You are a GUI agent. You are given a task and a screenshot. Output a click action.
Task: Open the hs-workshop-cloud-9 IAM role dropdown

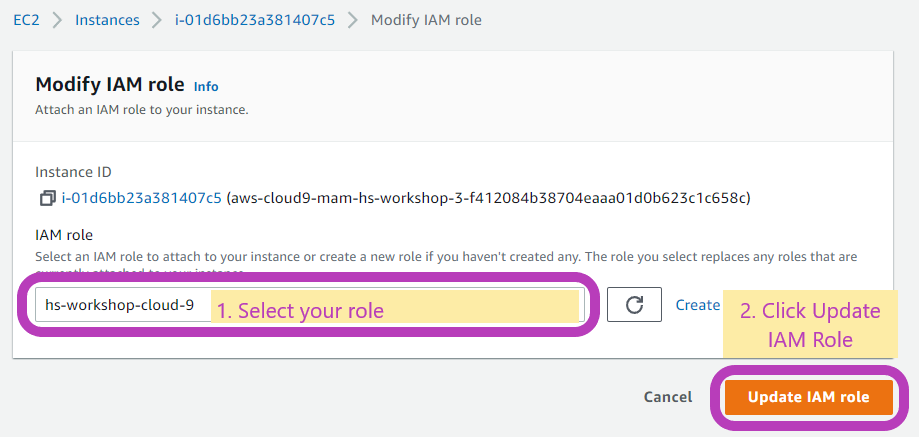click(309, 305)
